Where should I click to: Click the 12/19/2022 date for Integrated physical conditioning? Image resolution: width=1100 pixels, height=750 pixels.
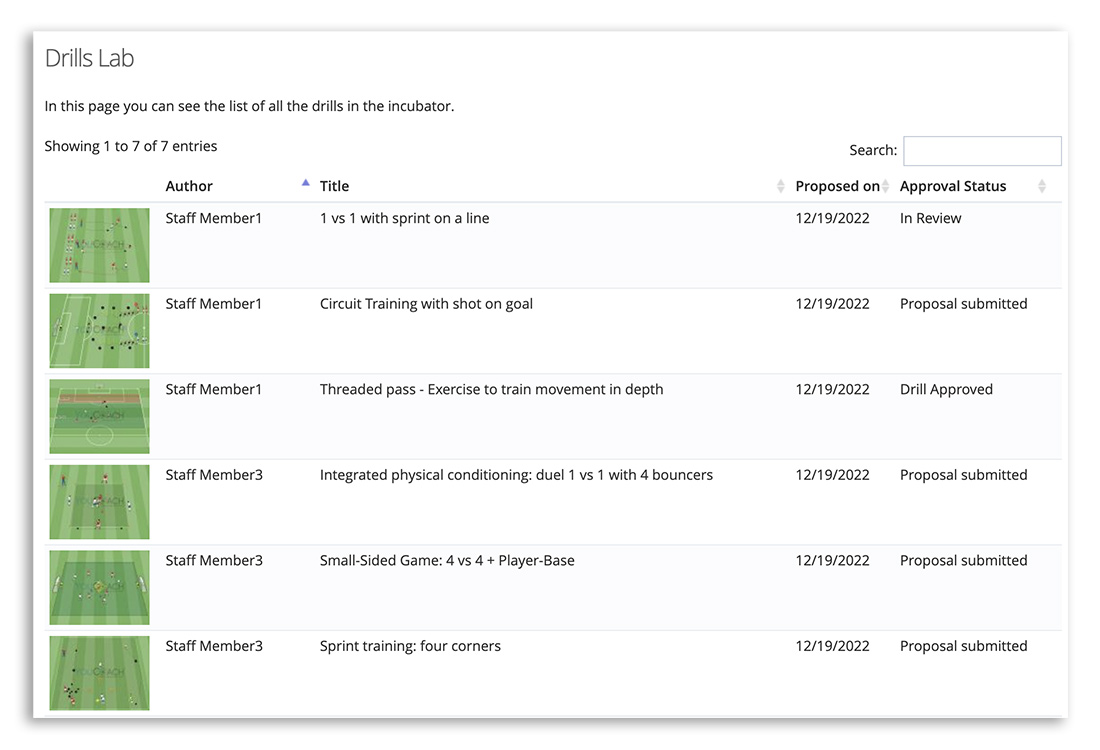point(833,475)
